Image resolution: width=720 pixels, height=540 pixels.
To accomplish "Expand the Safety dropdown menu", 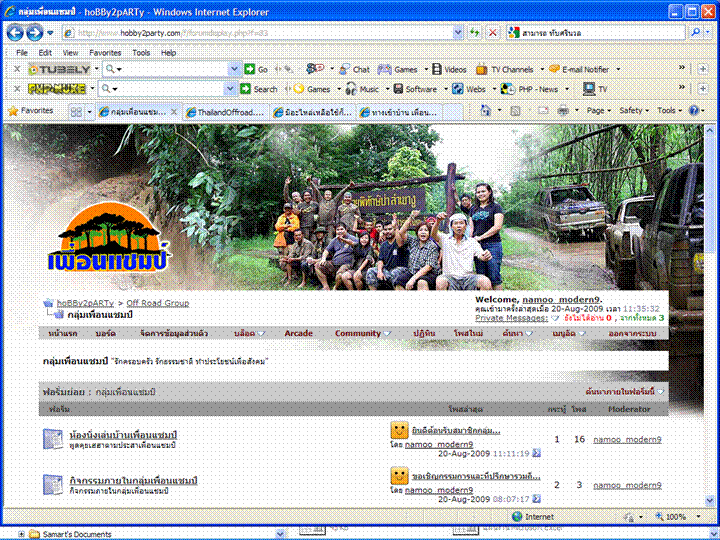I will click(x=634, y=111).
